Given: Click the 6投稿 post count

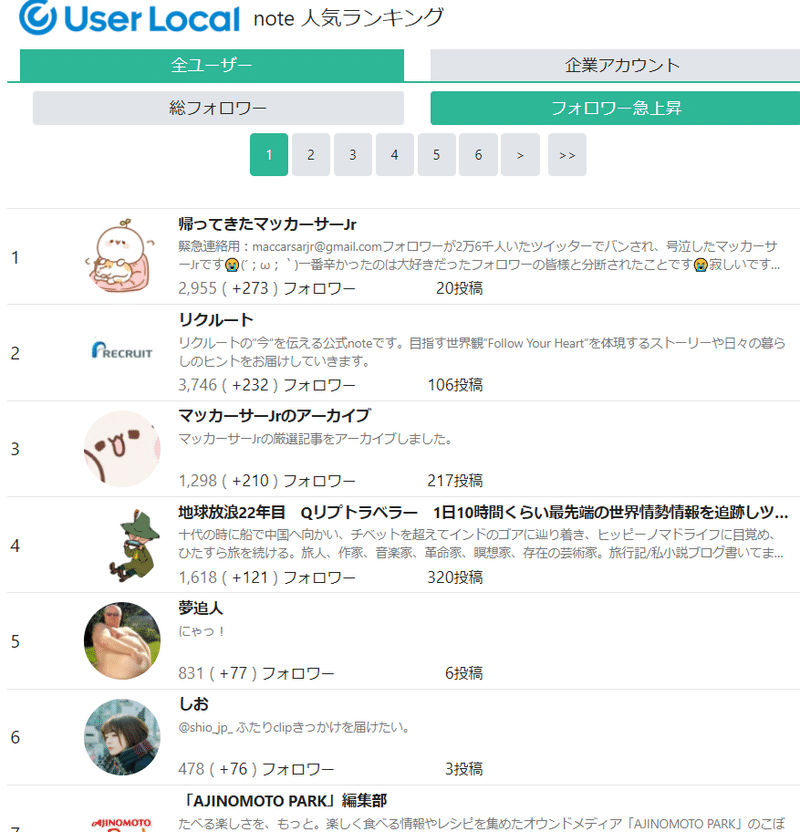Looking at the screenshot, I should pyautogui.click(x=464, y=673).
